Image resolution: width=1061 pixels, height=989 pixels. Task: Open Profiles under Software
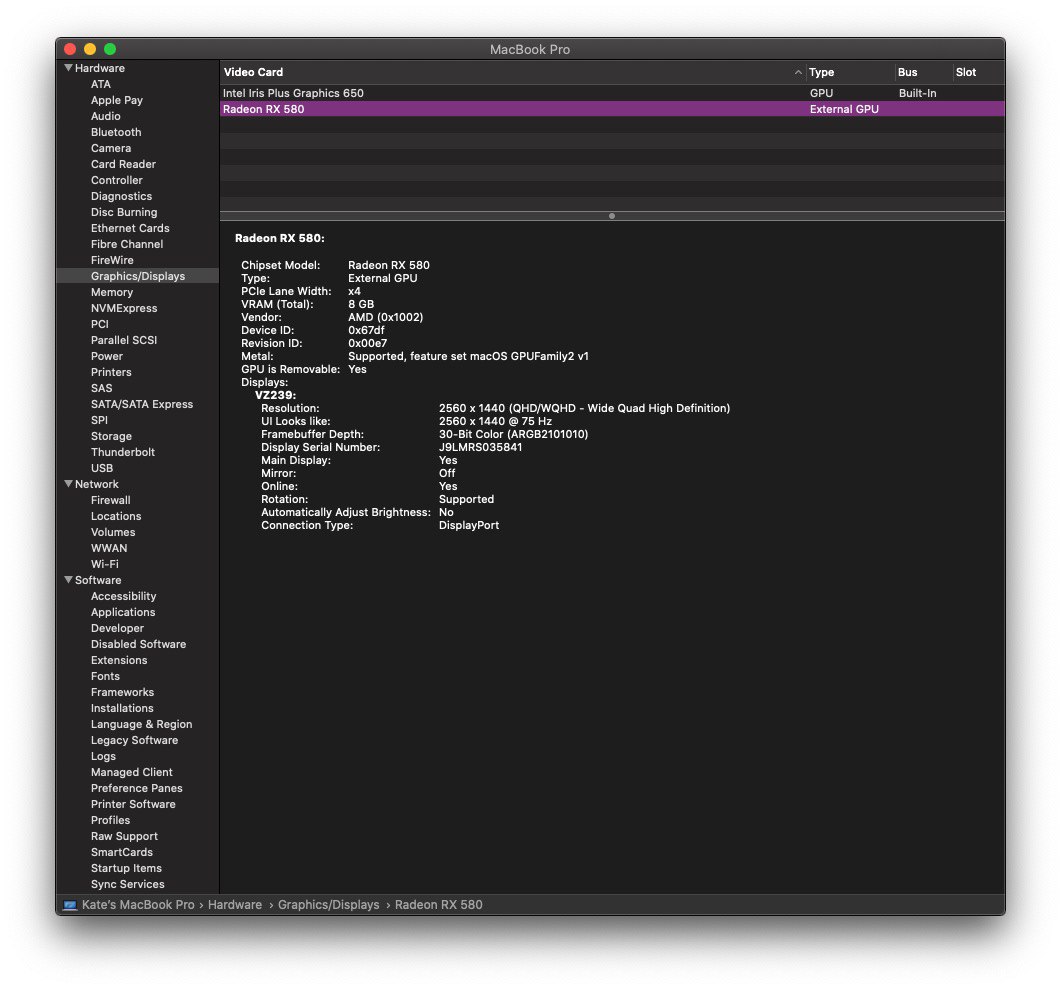110,821
